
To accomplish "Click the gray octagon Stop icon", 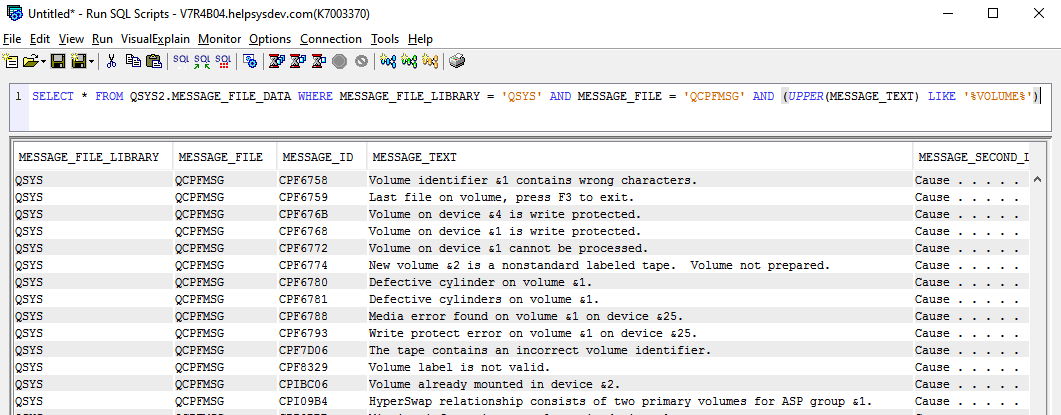I will tap(340, 61).
